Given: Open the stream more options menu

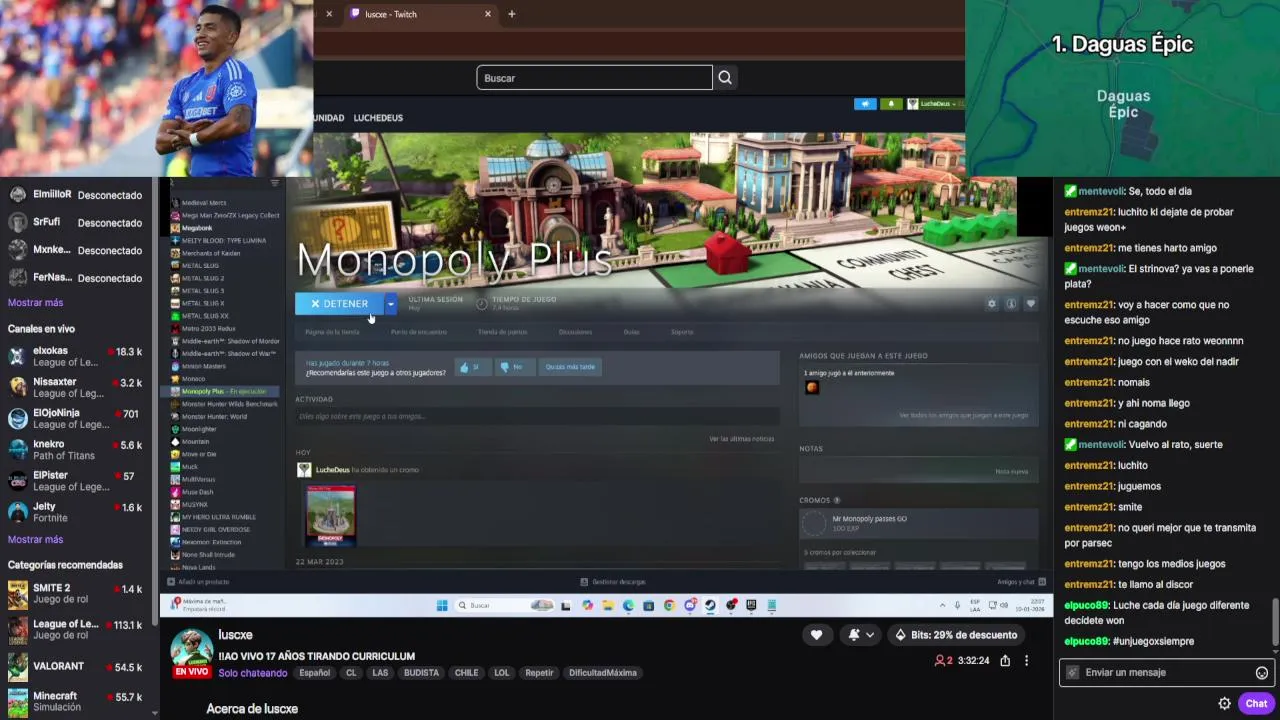Looking at the screenshot, I should 1026,661.
